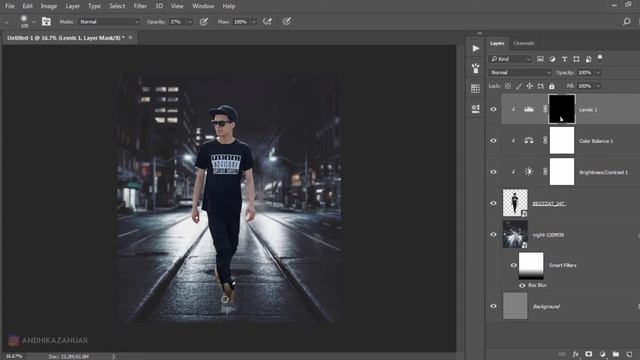
Task: Switch to the Channels tab
Action: pyautogui.click(x=524, y=43)
